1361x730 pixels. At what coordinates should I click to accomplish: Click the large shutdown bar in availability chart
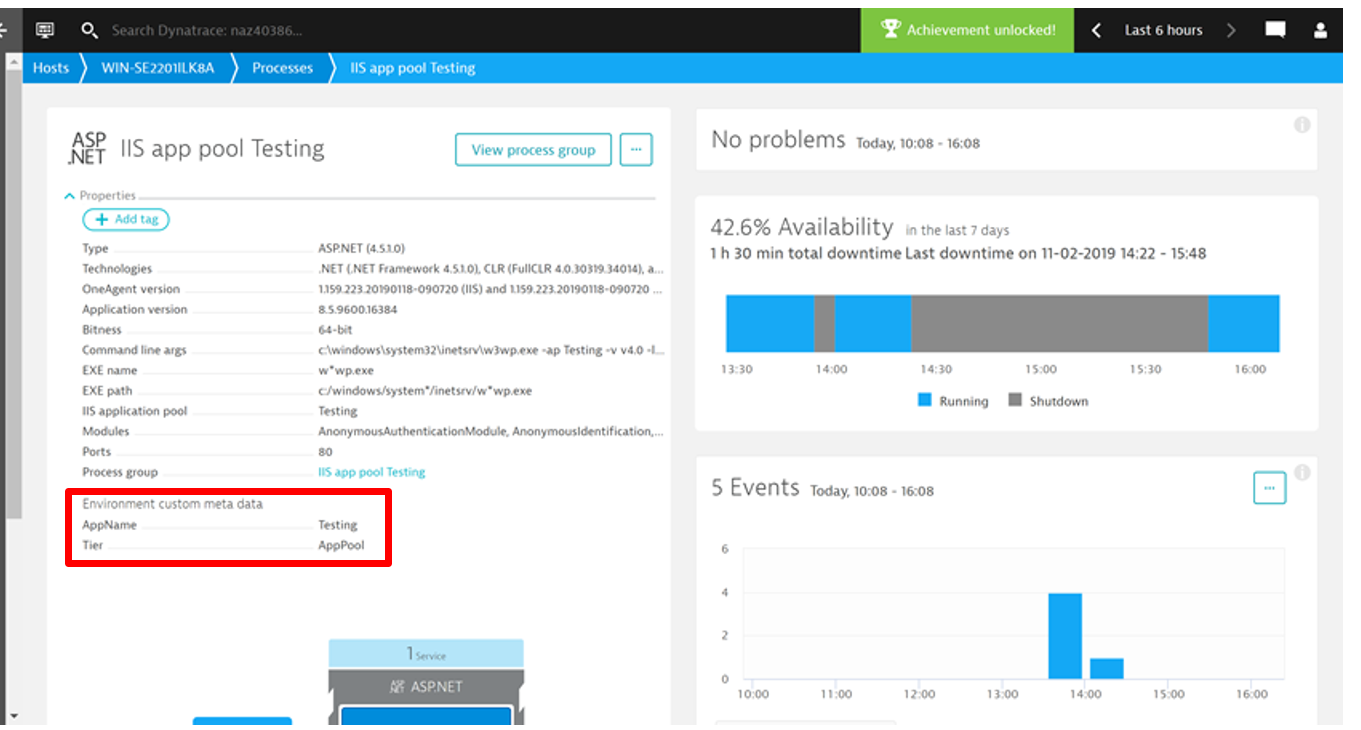coord(1059,323)
